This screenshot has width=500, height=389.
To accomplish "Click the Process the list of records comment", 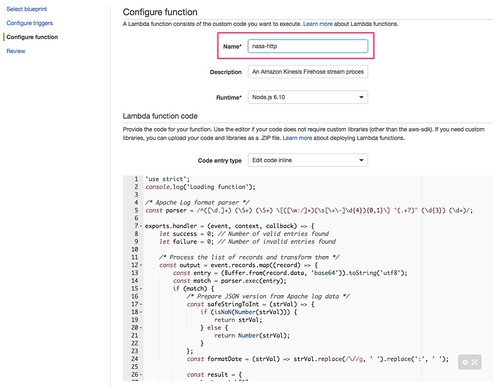I will point(249,257).
